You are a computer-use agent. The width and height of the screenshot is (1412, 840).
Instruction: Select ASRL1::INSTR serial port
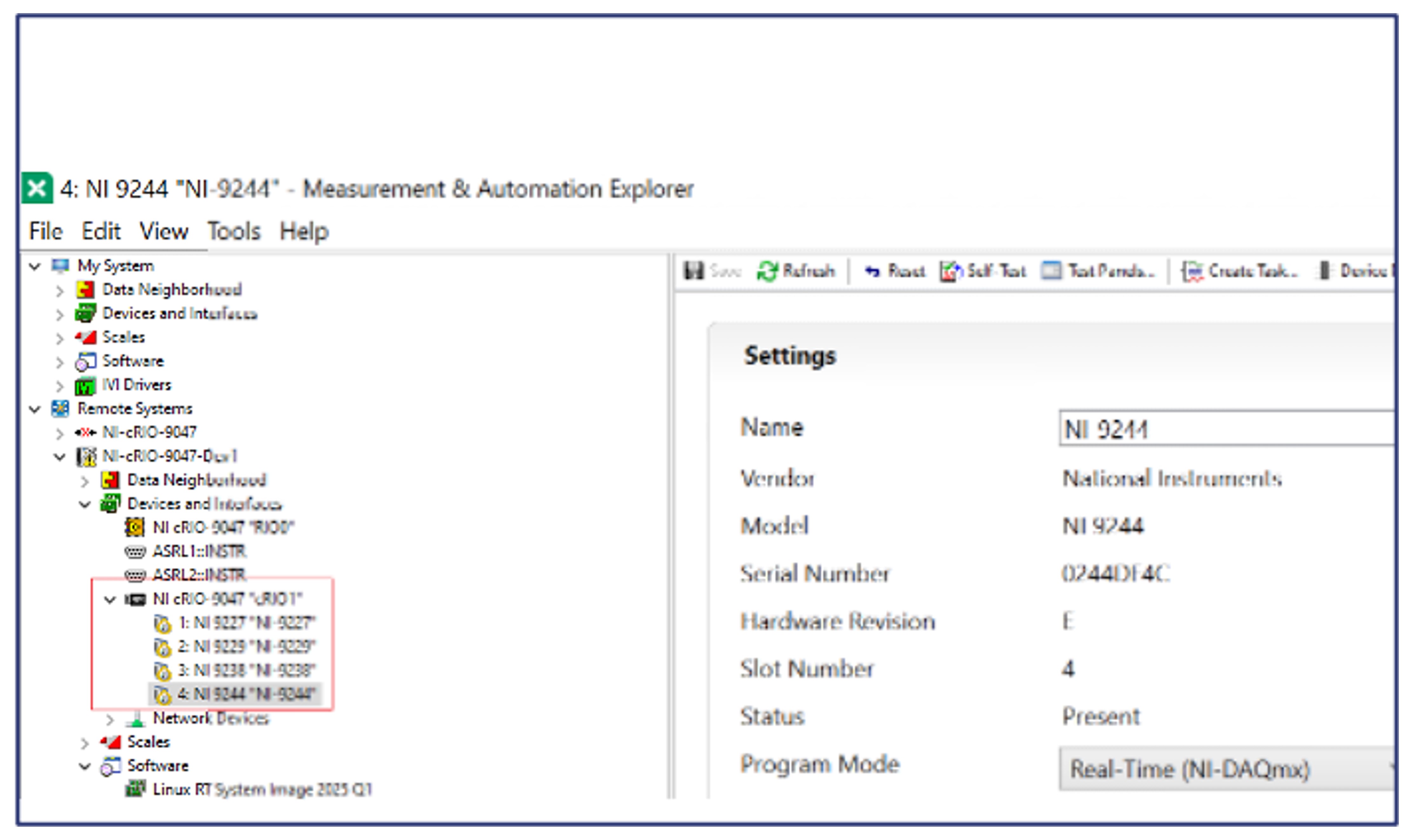point(199,551)
